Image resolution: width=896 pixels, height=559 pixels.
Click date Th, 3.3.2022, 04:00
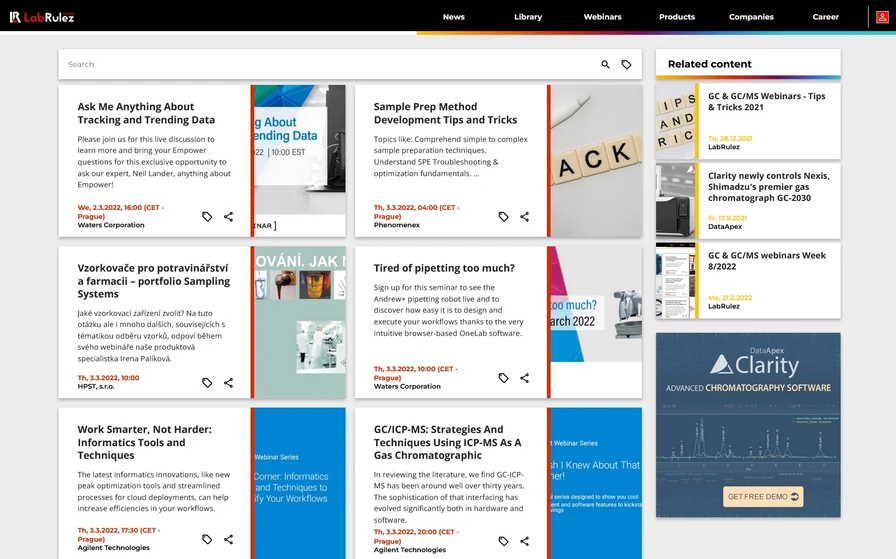(417, 212)
